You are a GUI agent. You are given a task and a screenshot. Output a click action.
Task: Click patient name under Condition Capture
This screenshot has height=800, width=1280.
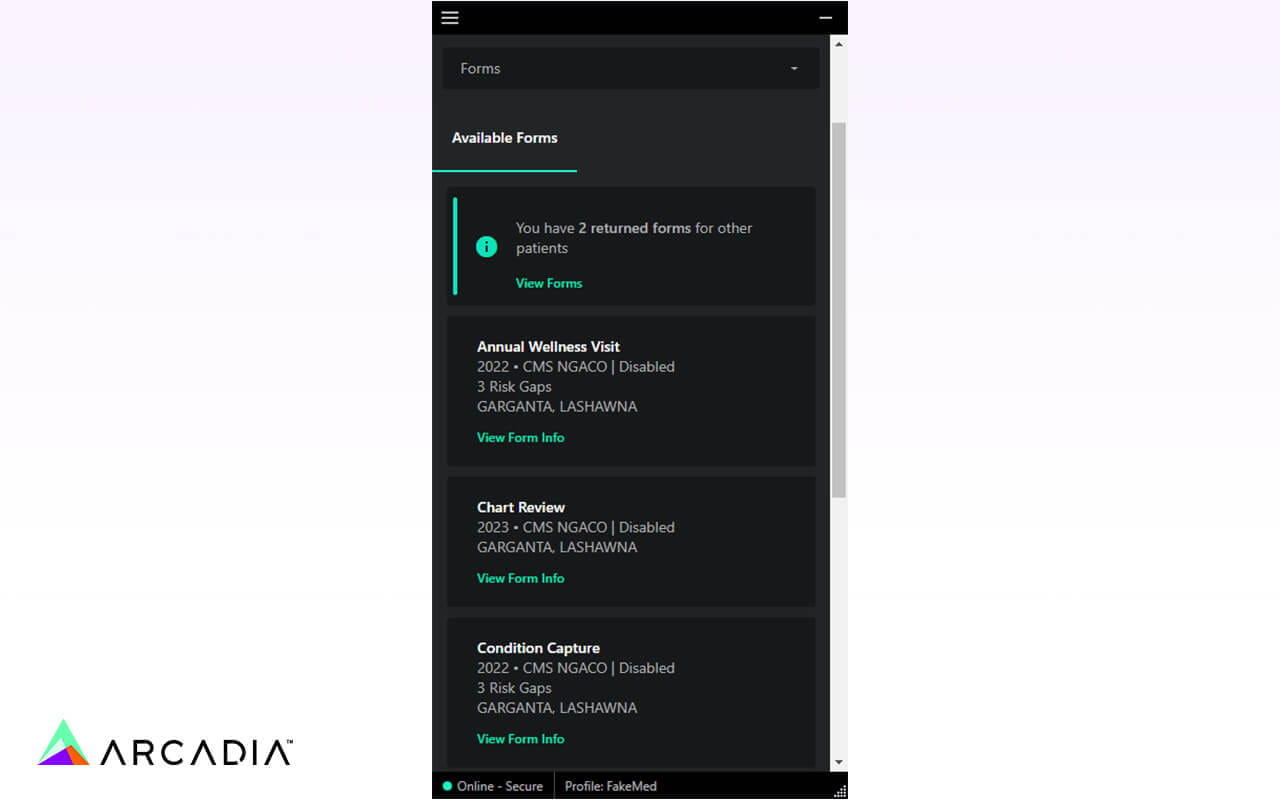(x=557, y=708)
